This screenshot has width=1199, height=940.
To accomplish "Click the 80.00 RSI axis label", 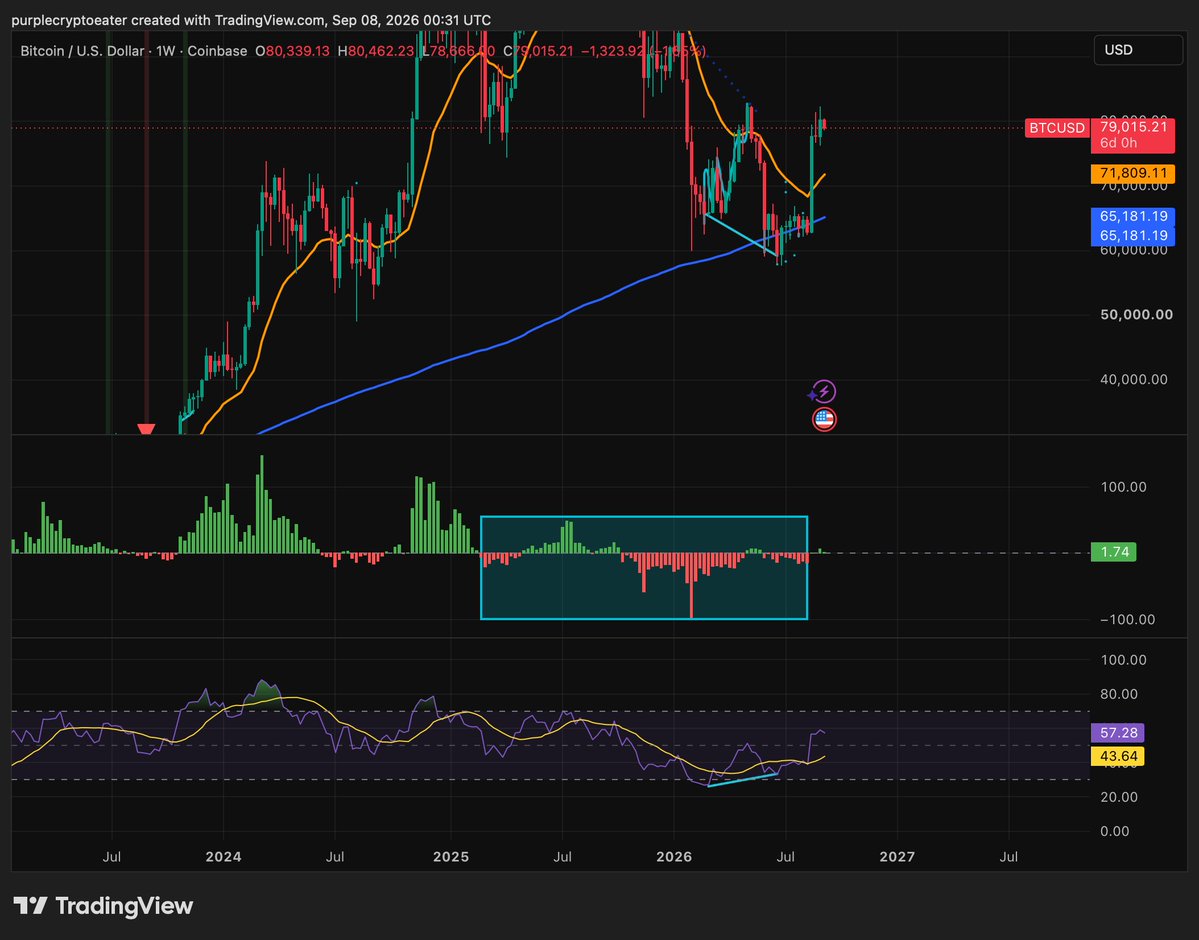I will 1119,694.
